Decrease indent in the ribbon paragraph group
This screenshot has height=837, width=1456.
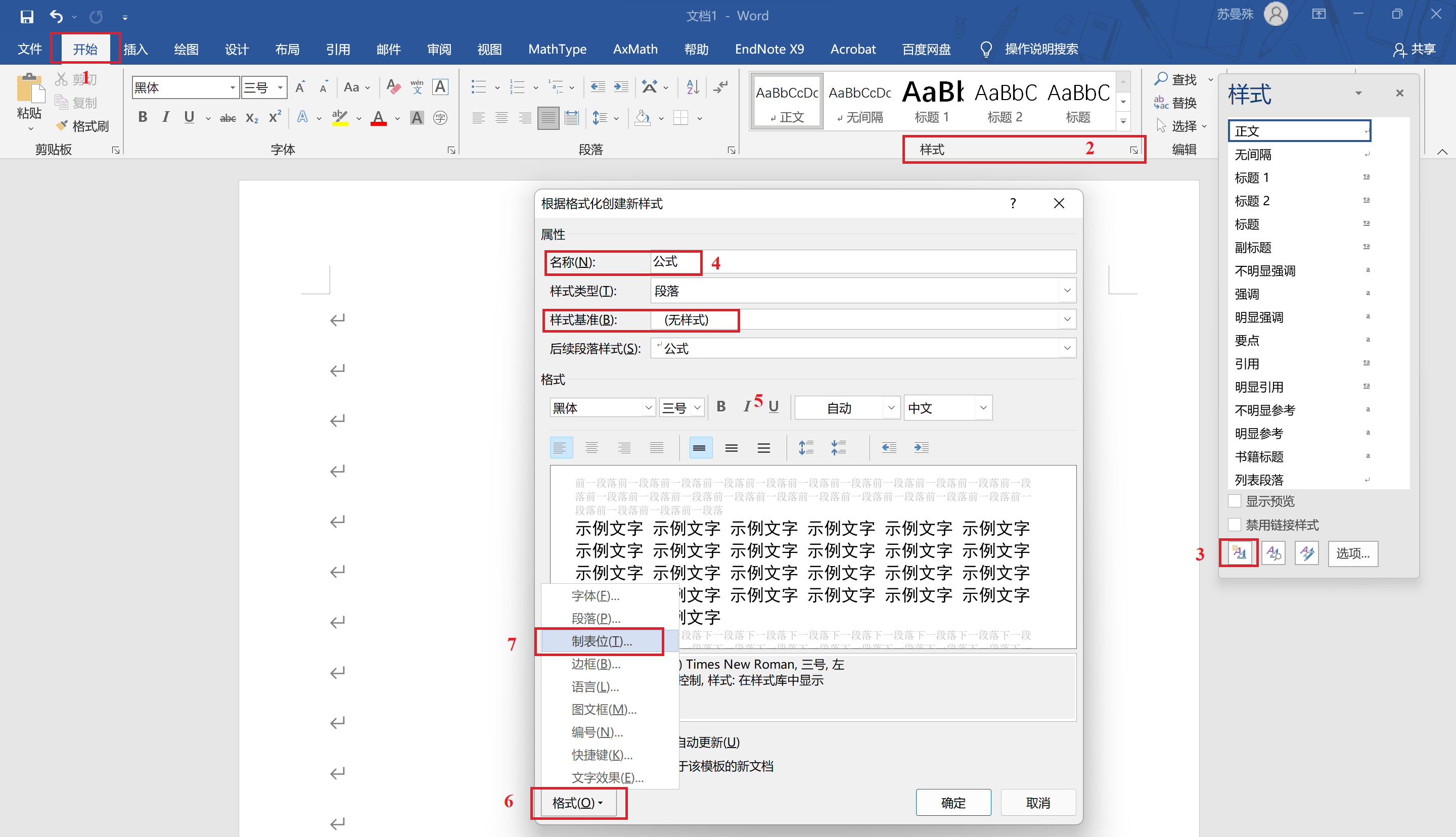pos(598,87)
